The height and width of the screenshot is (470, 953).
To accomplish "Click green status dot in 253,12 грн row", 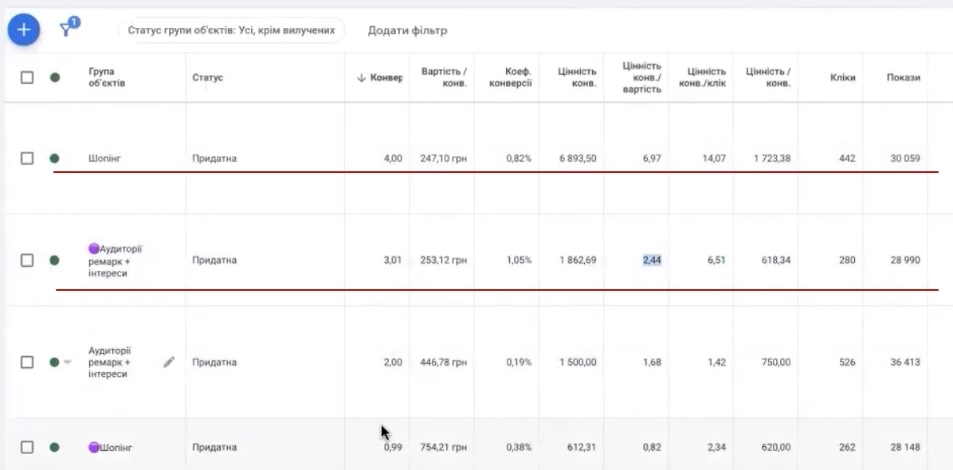I will coord(54,260).
